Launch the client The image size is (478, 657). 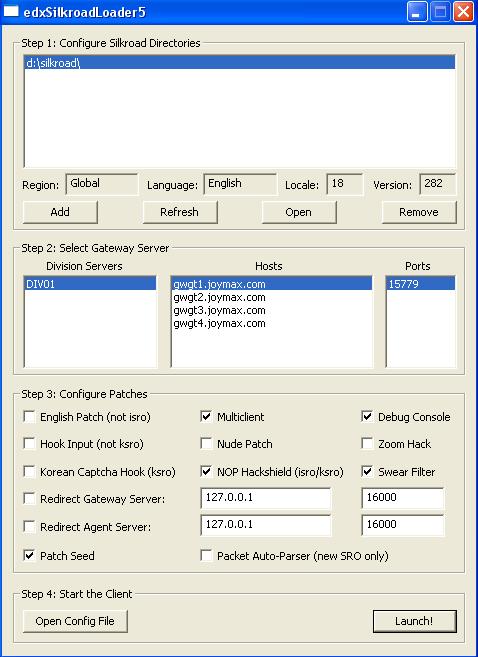click(414, 621)
